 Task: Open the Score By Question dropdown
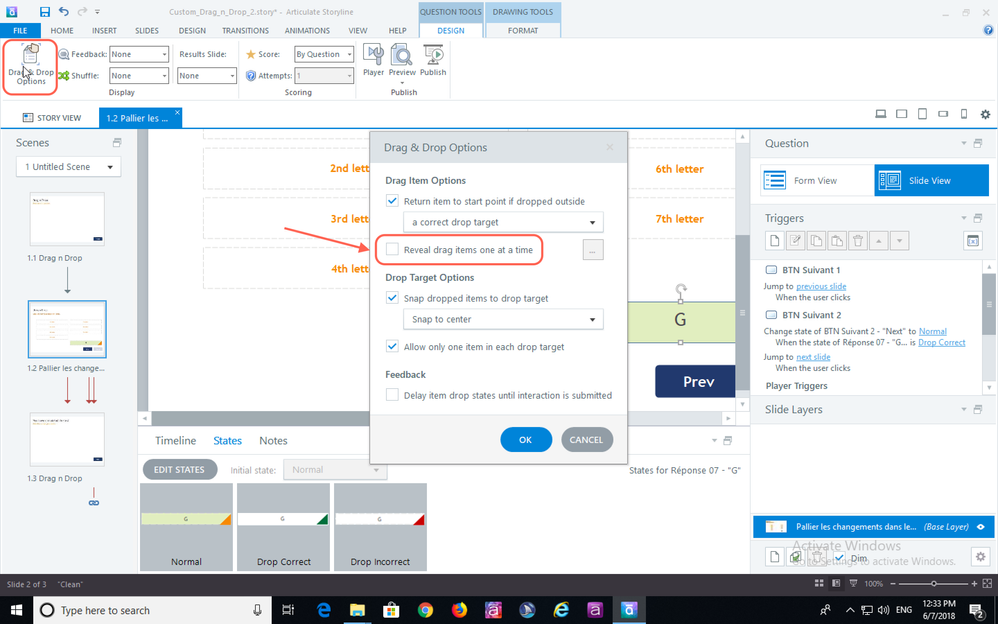click(323, 54)
